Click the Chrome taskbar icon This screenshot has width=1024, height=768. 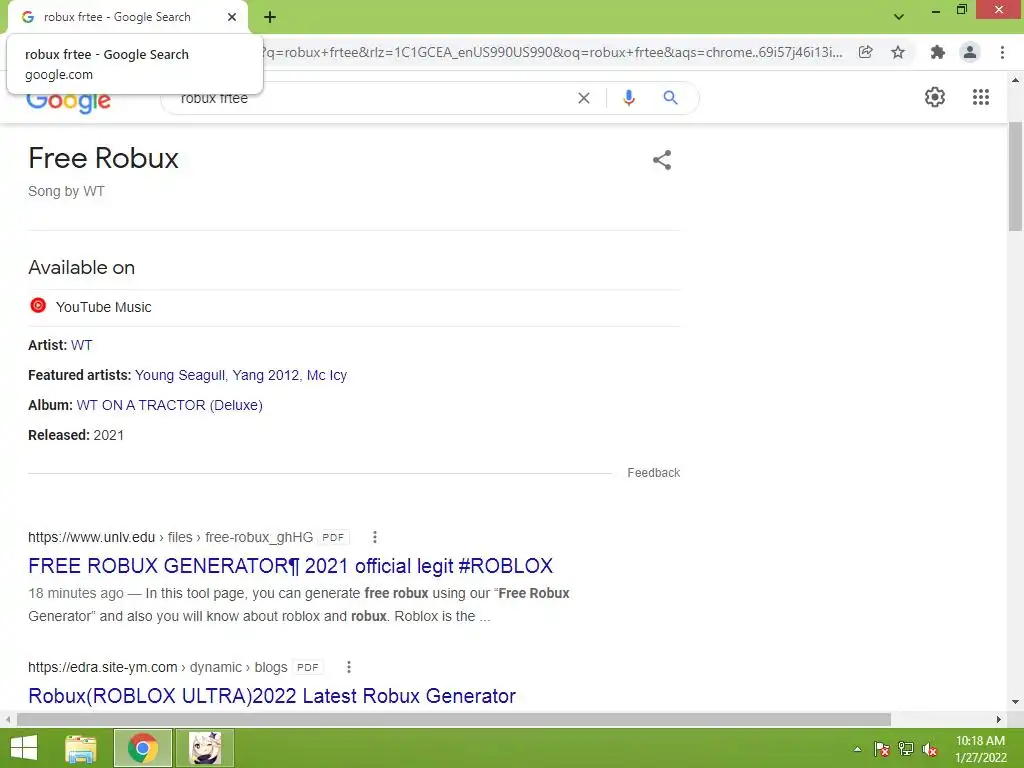pos(143,748)
